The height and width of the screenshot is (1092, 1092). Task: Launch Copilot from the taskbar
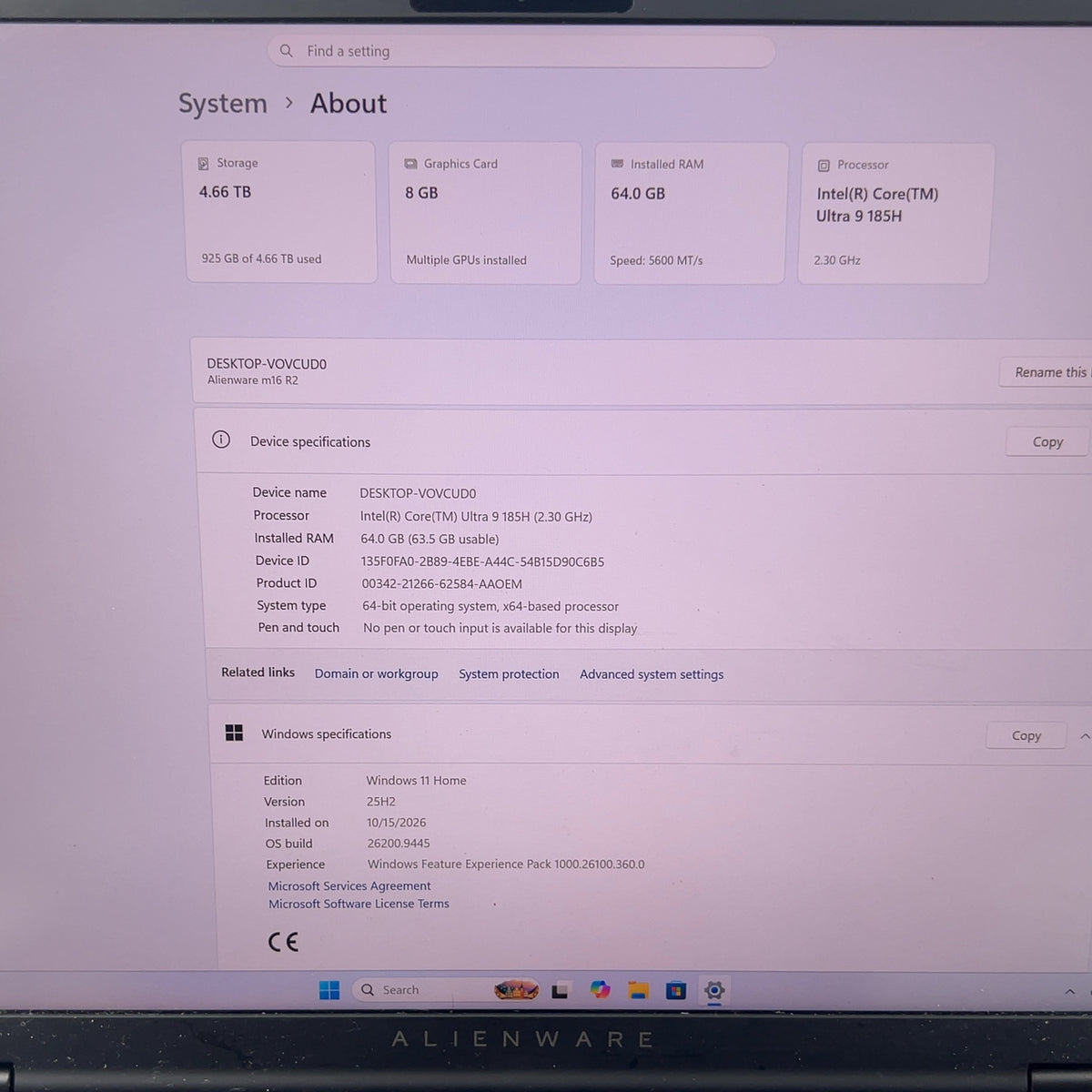pos(600,989)
